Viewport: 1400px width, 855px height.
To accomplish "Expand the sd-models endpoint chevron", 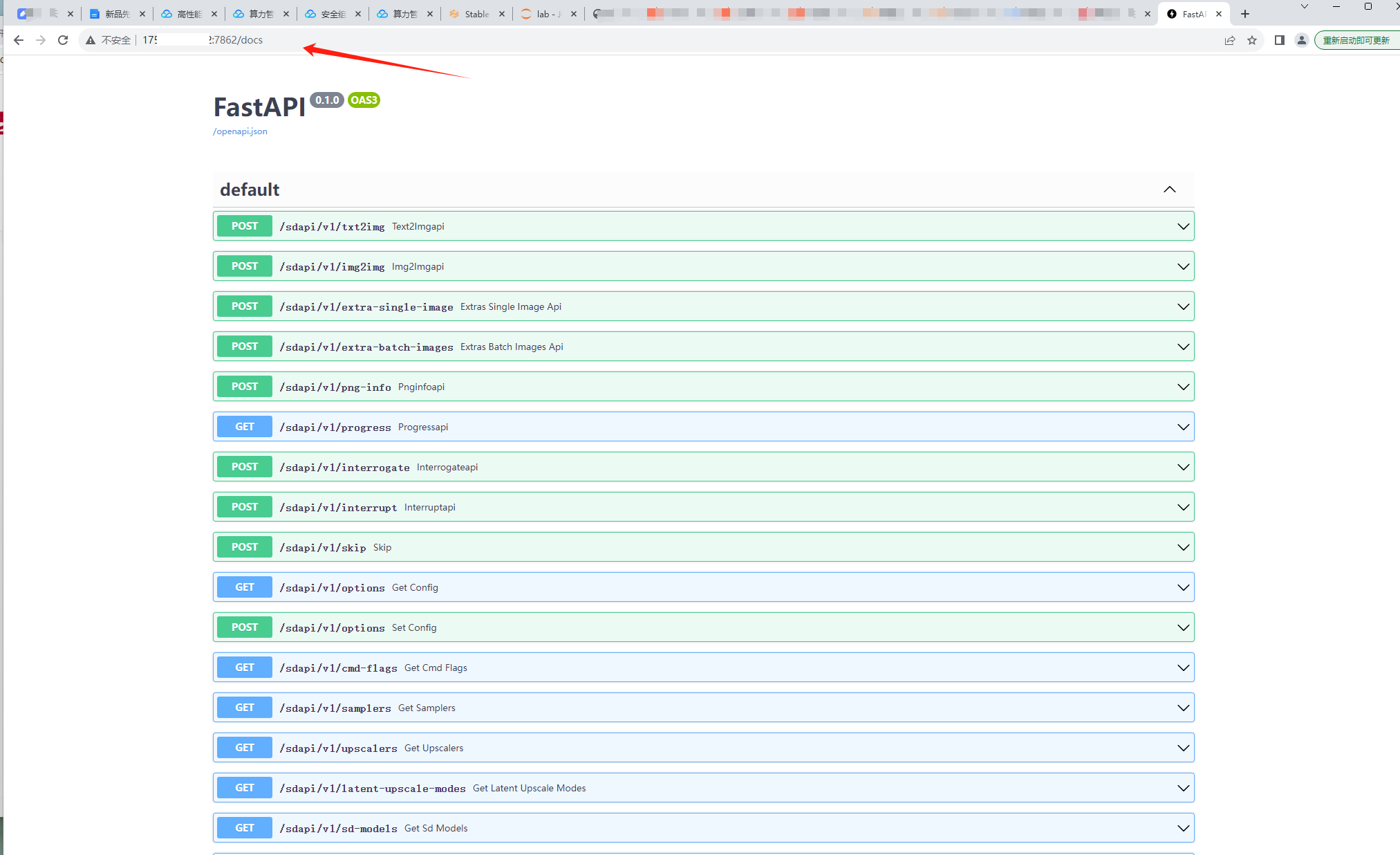I will tap(1183, 828).
